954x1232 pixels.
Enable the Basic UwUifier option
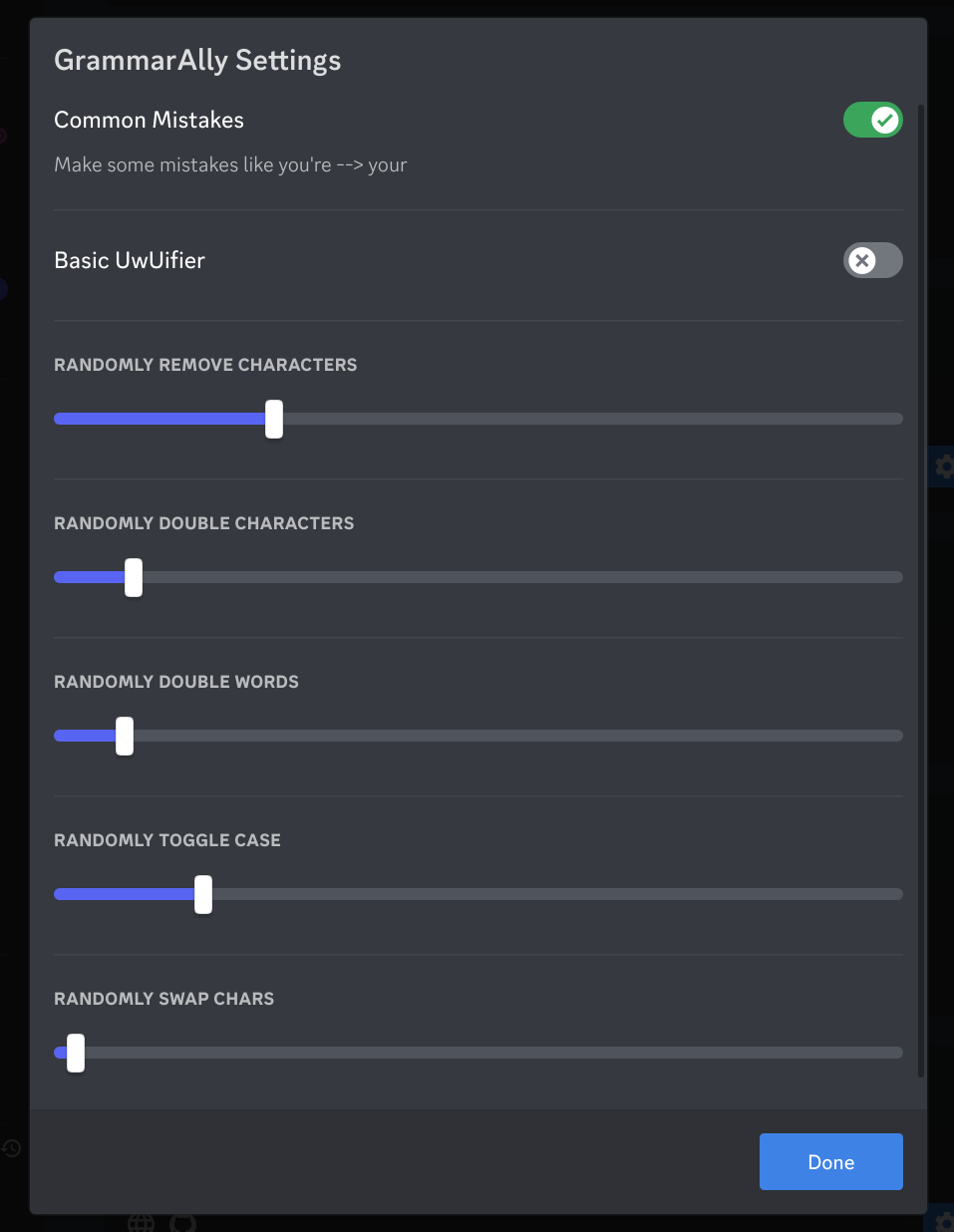[x=872, y=260]
